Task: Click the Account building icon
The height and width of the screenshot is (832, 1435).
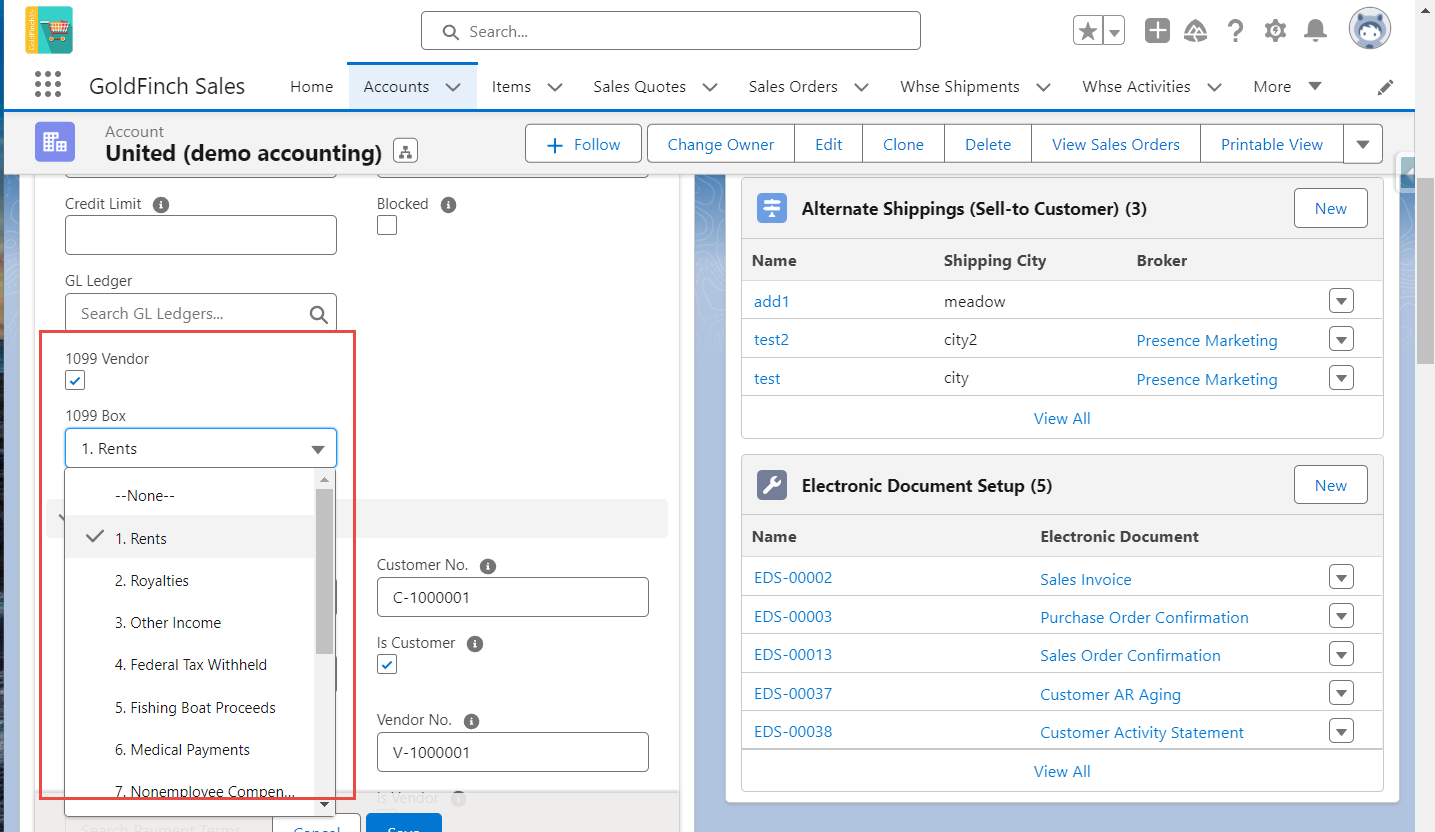Action: pyautogui.click(x=55, y=142)
